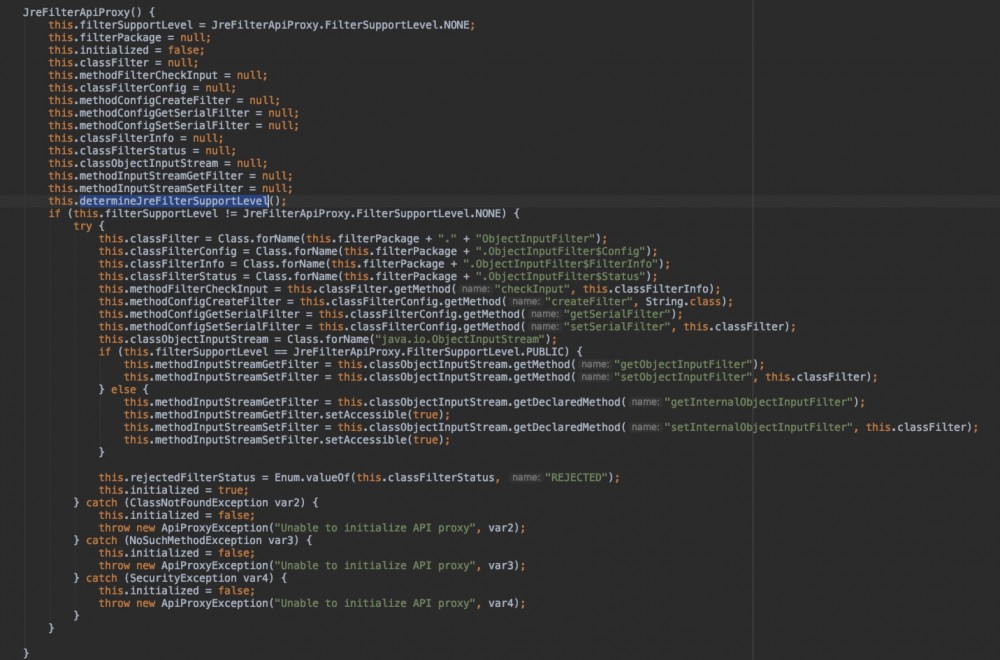
Task: Click the "REJECTED" string literal
Action: point(576,478)
